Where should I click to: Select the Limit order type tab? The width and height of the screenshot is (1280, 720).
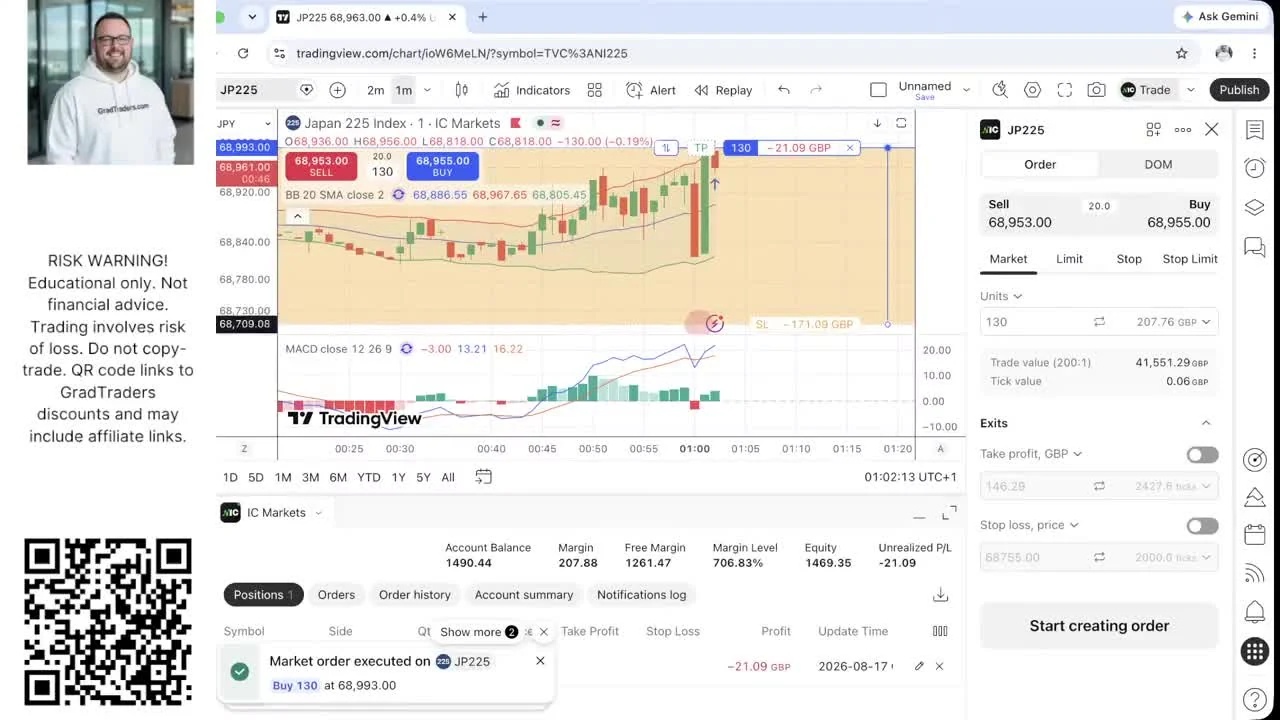pyautogui.click(x=1069, y=259)
